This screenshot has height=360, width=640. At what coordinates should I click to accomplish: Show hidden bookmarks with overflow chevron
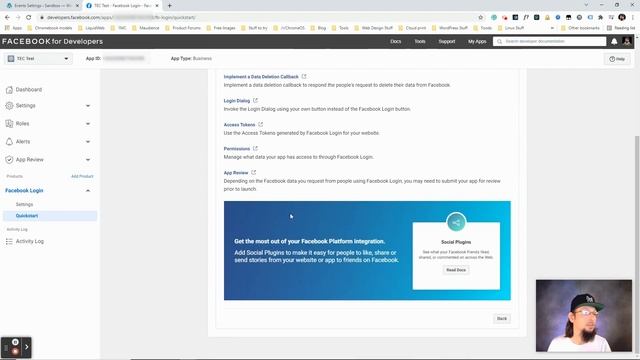click(x=552, y=28)
